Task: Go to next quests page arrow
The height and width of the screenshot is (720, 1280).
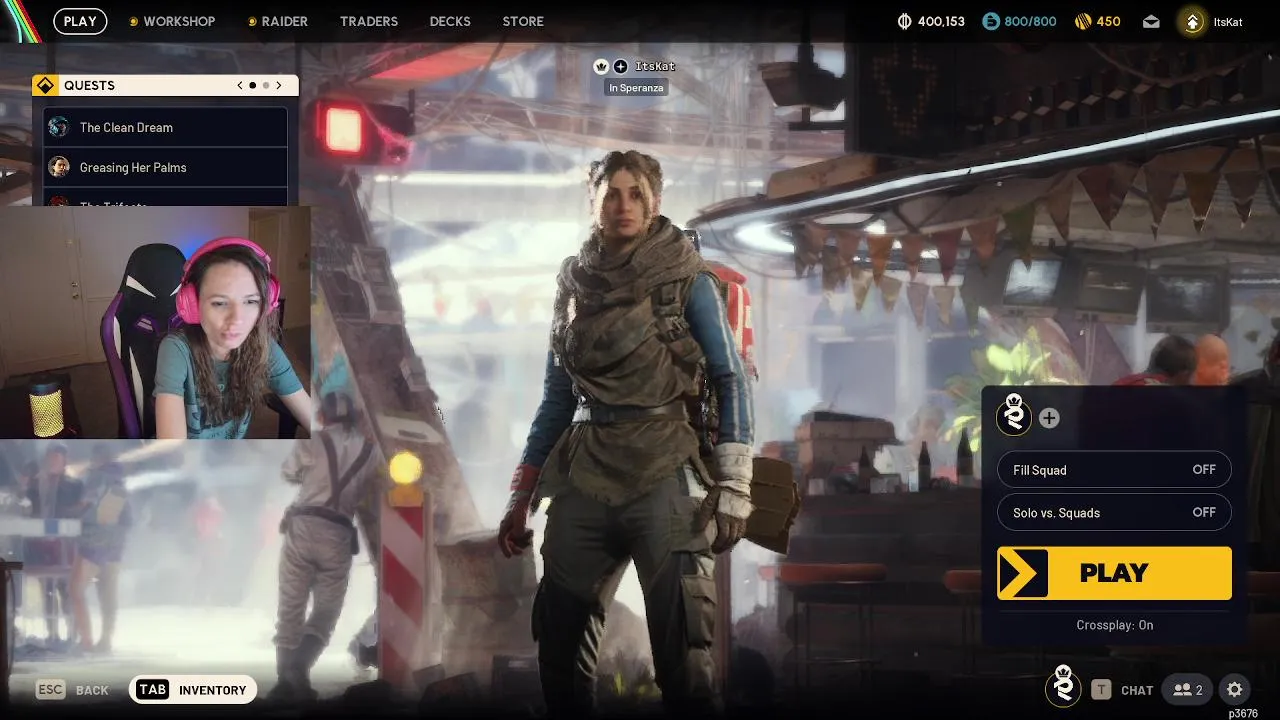Action: pos(279,86)
